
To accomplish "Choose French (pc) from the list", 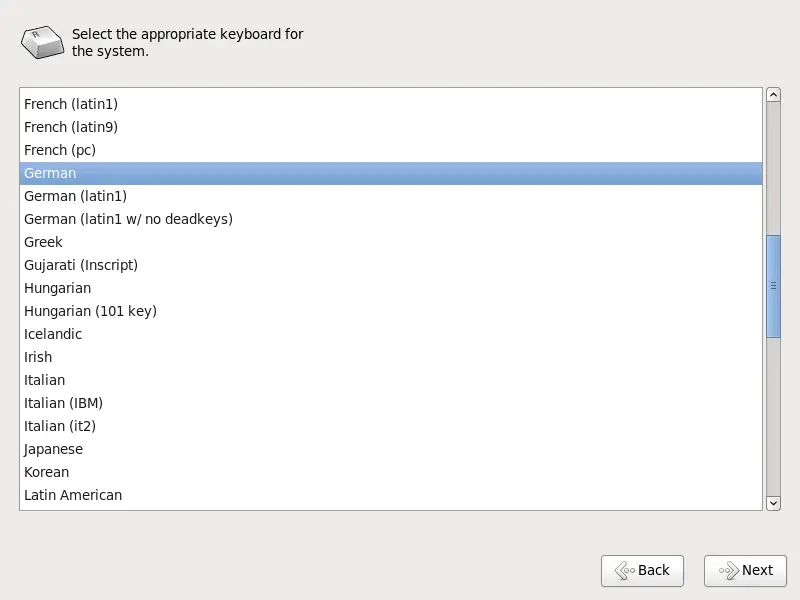I will click(x=391, y=150).
